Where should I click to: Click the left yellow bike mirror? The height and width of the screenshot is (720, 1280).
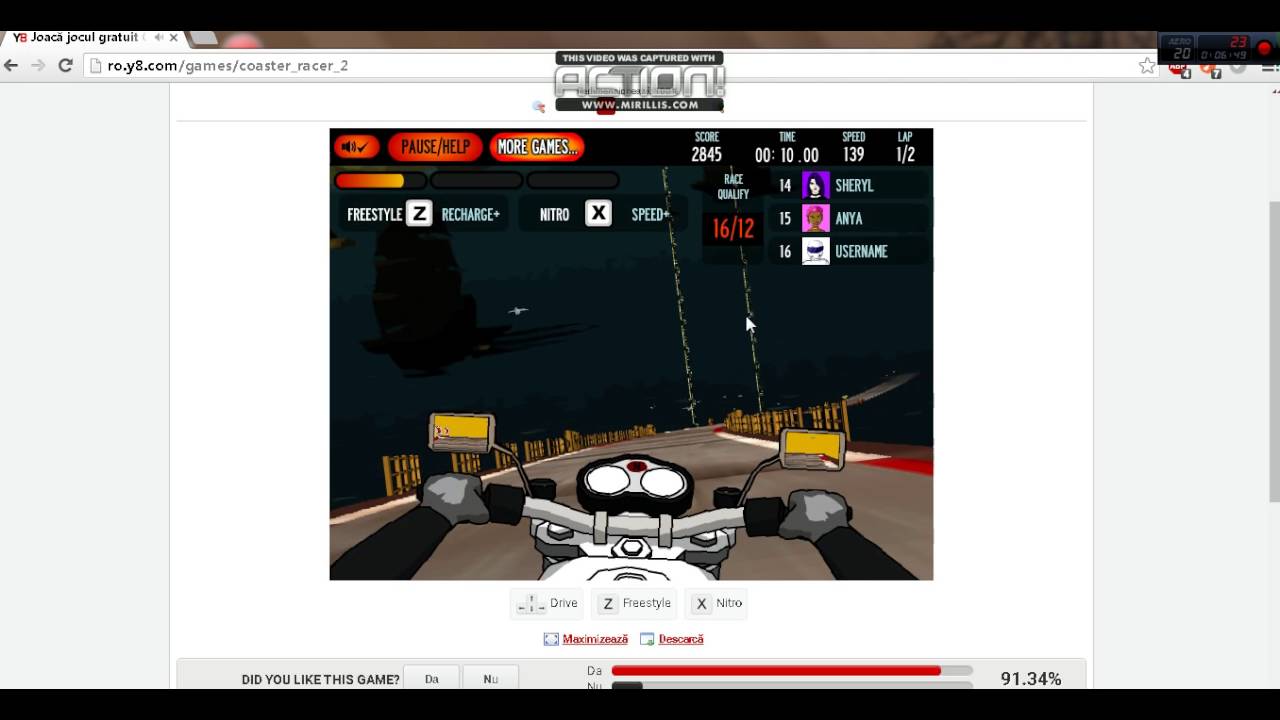(x=462, y=431)
